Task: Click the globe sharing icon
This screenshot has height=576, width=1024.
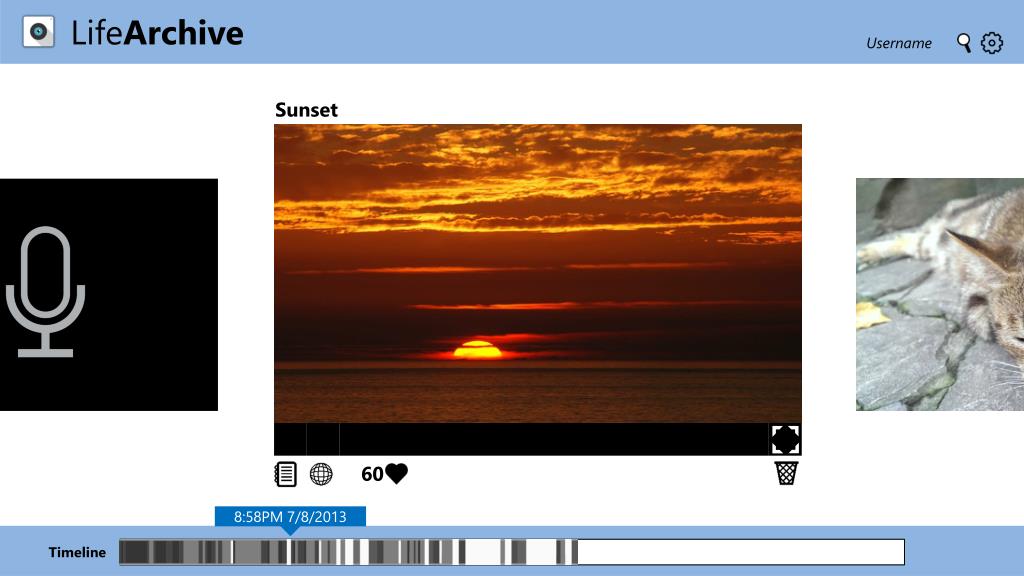Action: tap(321, 474)
